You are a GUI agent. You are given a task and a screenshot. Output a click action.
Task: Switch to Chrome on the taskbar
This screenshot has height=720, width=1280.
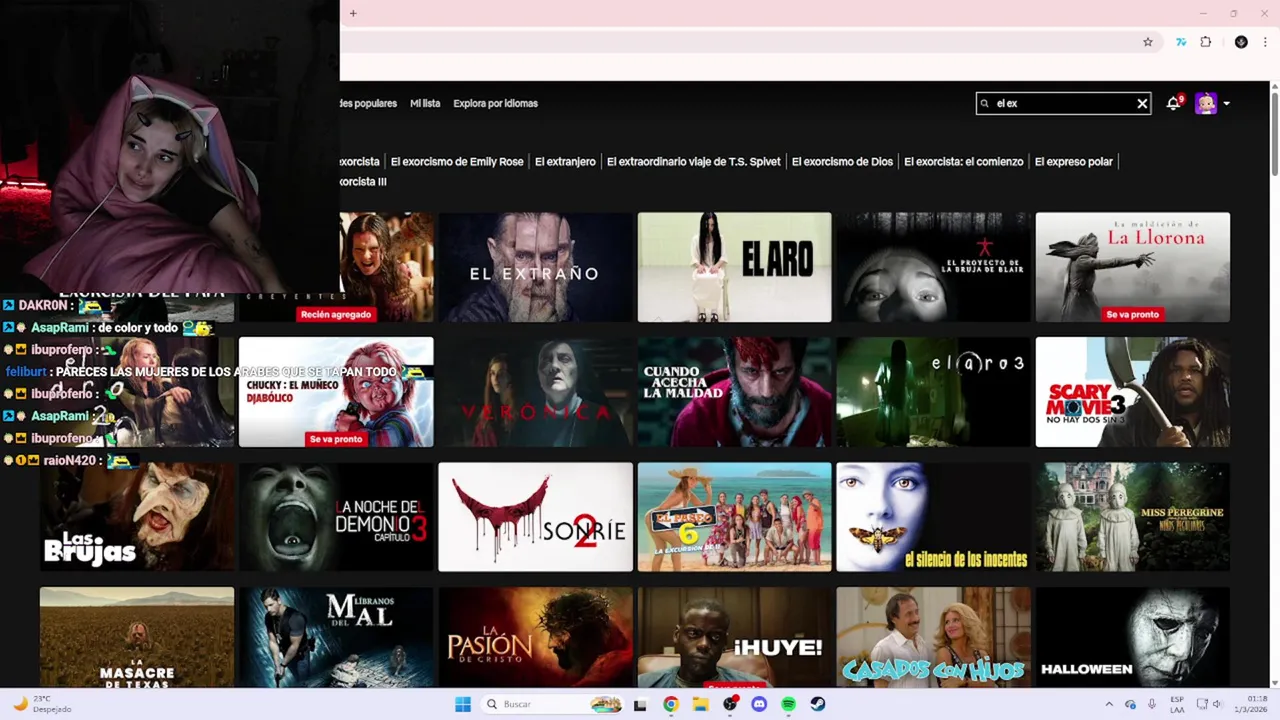point(670,704)
